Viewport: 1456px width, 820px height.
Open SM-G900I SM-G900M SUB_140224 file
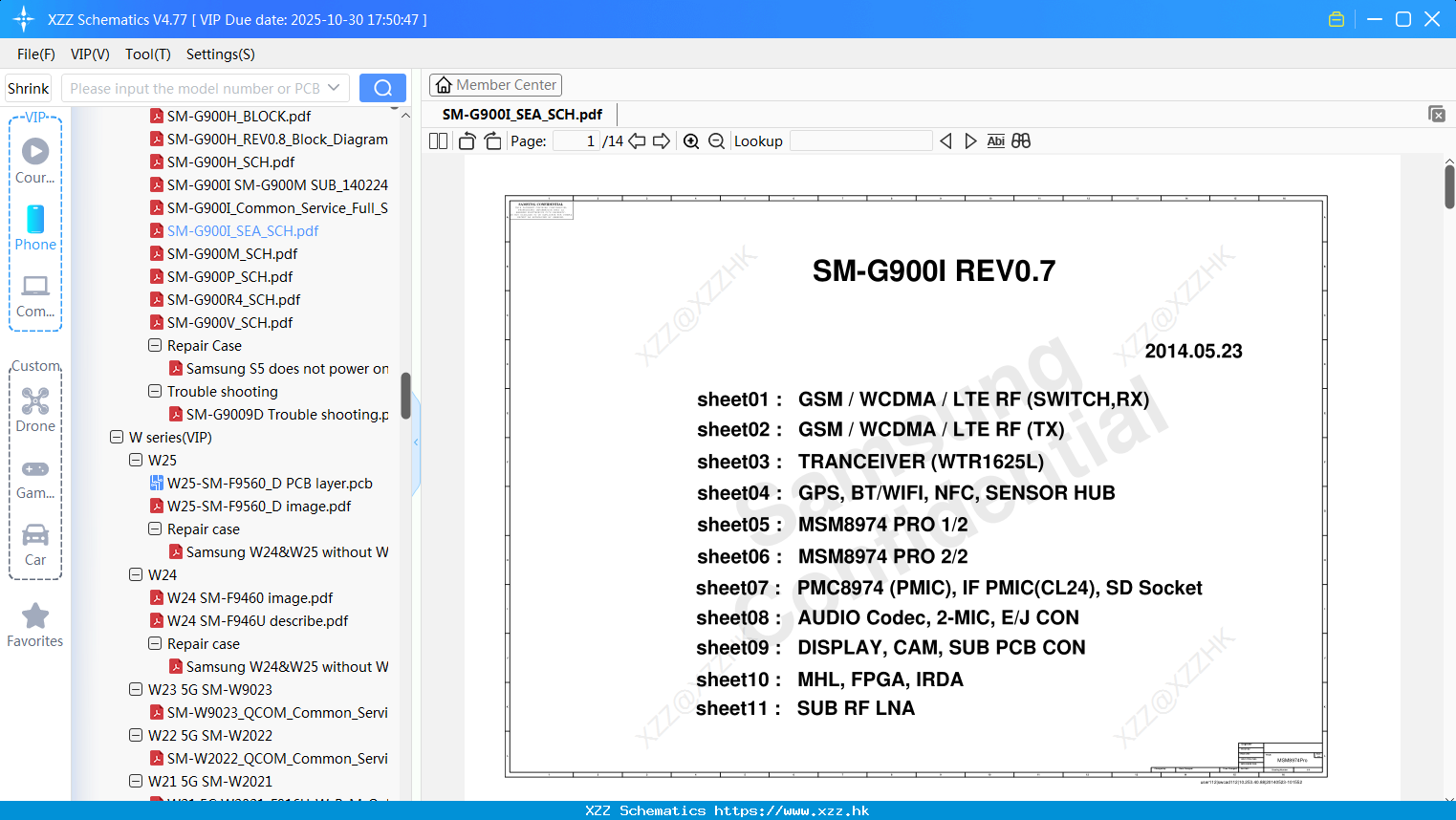pyautogui.click(x=277, y=185)
